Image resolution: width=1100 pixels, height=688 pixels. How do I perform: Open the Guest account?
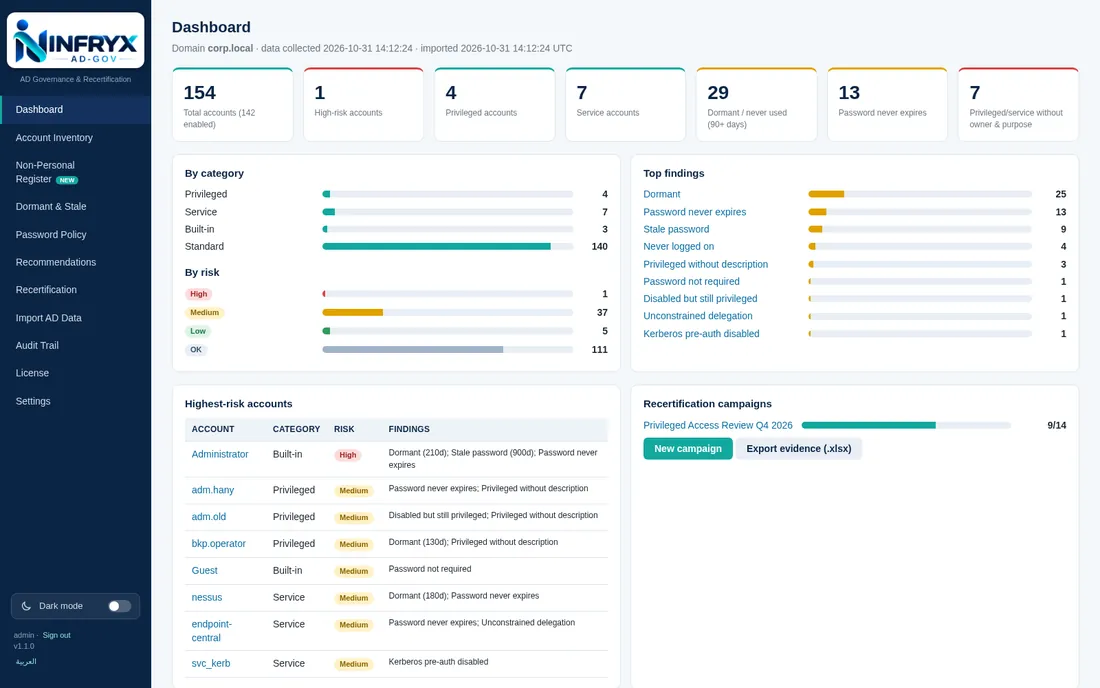pyautogui.click(x=204, y=571)
